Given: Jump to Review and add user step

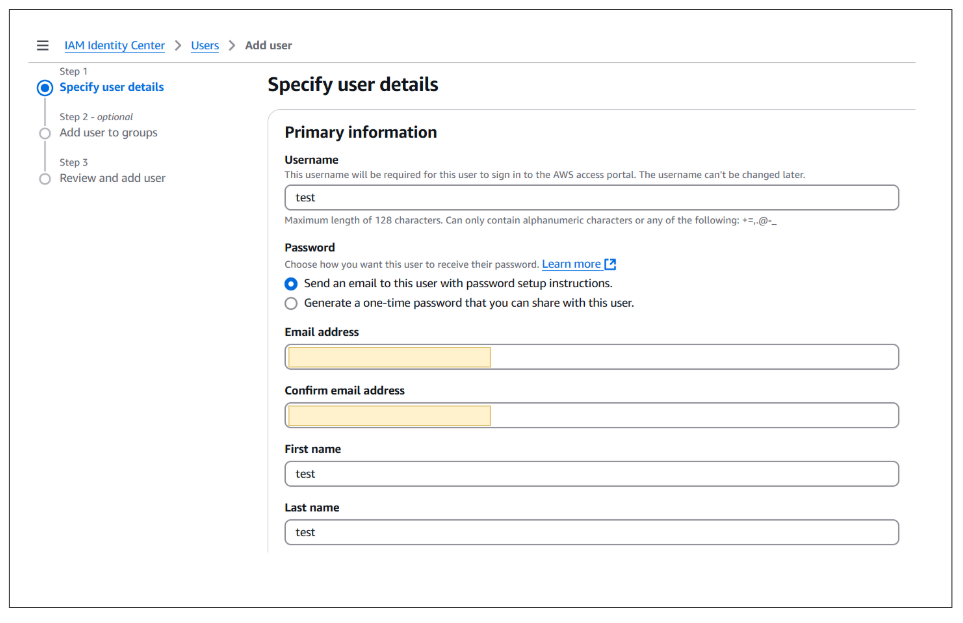Looking at the screenshot, I should (112, 179).
